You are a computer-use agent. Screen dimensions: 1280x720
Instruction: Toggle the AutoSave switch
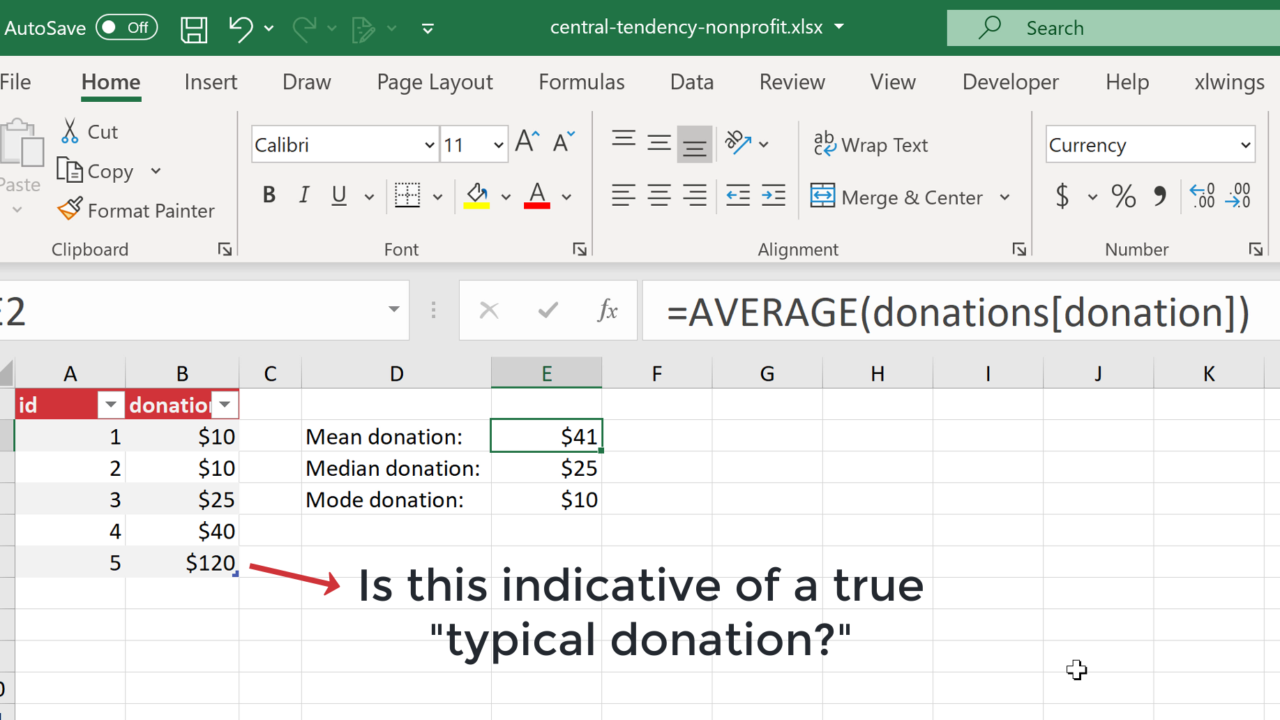click(127, 28)
